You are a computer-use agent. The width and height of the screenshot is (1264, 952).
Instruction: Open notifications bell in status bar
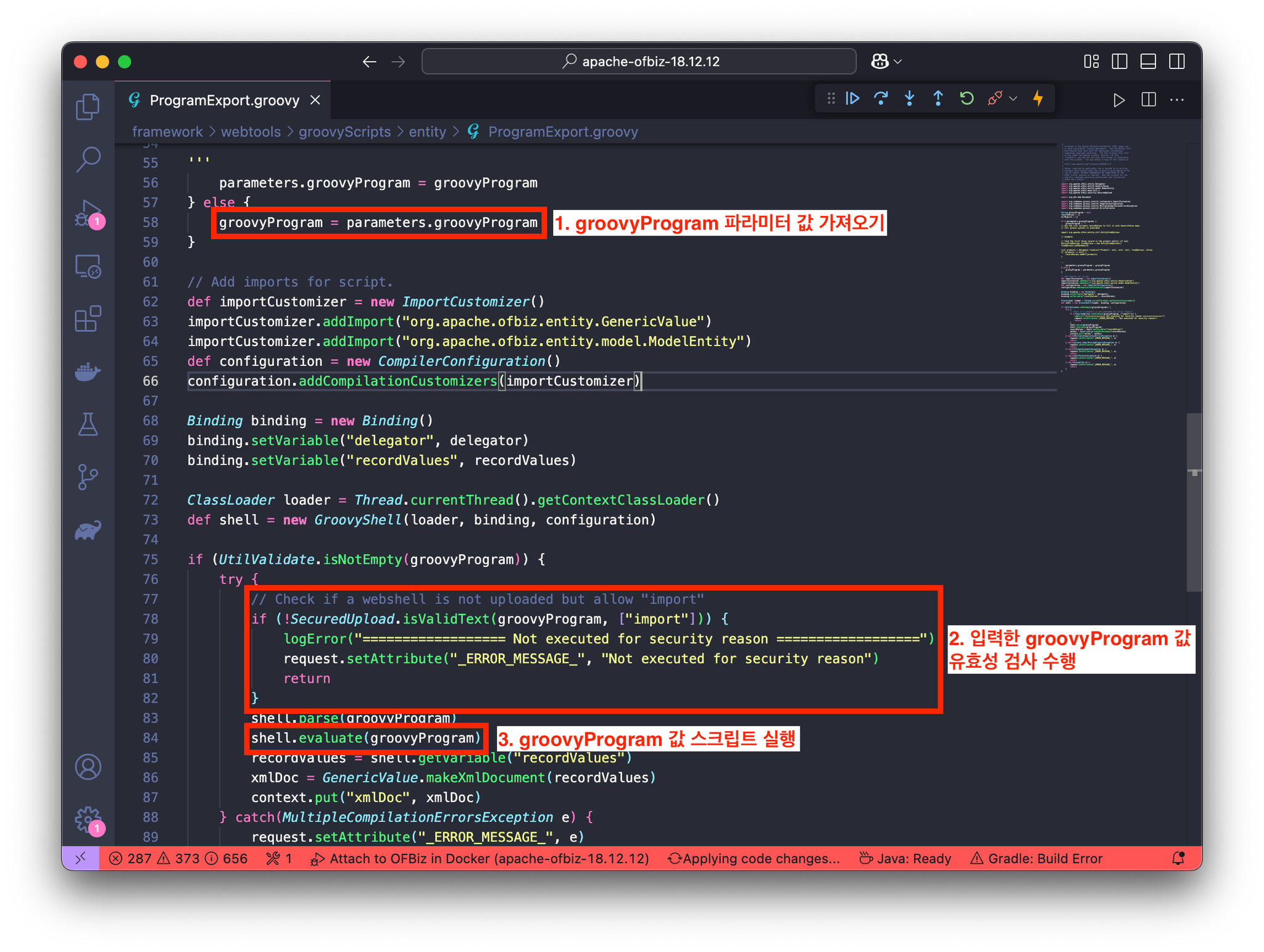[1178, 858]
